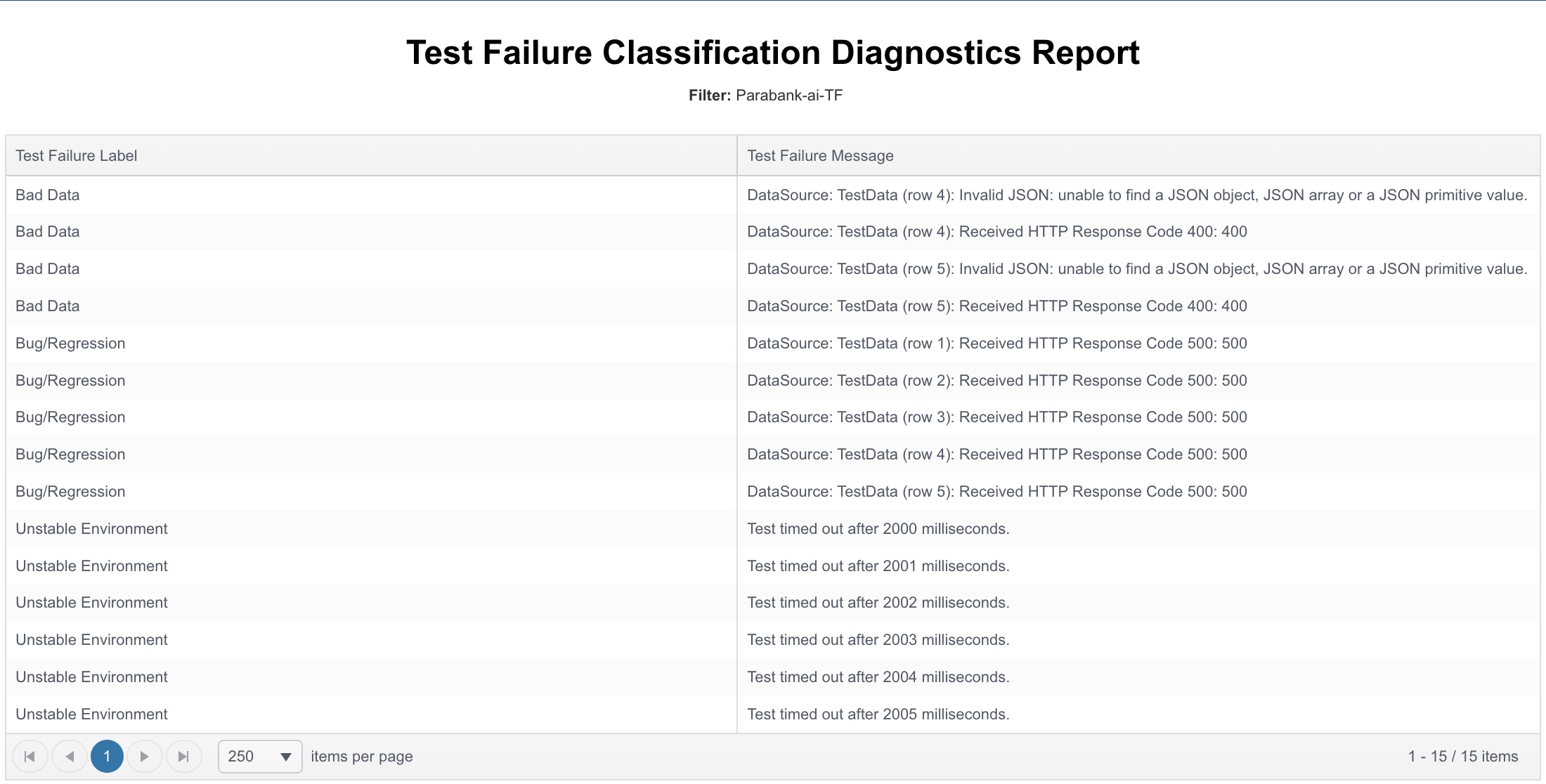Viewport: 1546px width, 784px height.
Task: Click HTTP Response Code 400 row 4 message
Action: click(x=997, y=232)
